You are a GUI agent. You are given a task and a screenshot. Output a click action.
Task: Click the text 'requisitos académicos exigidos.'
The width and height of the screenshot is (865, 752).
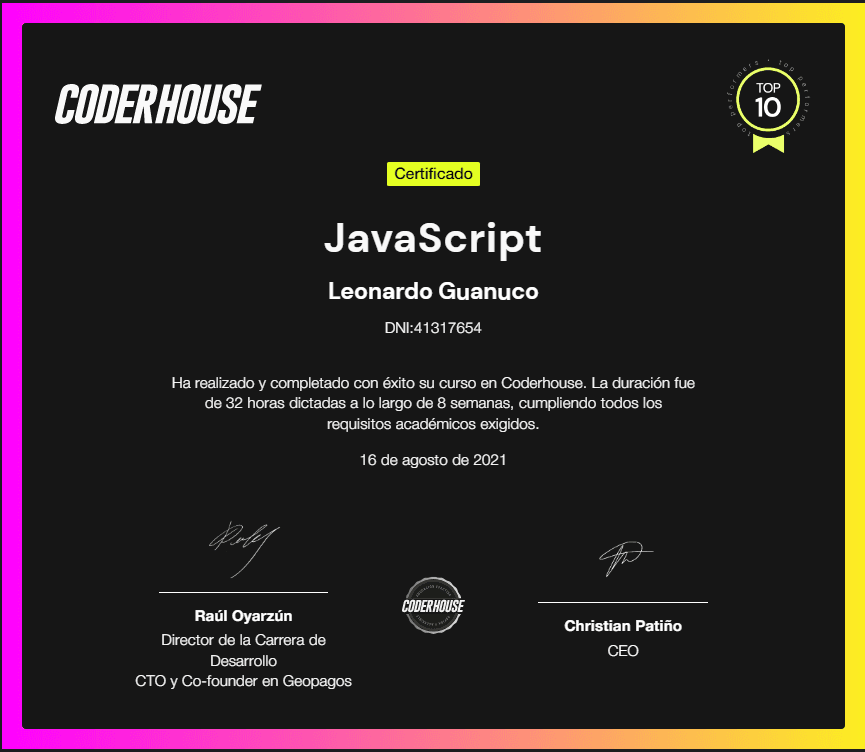(x=433, y=424)
